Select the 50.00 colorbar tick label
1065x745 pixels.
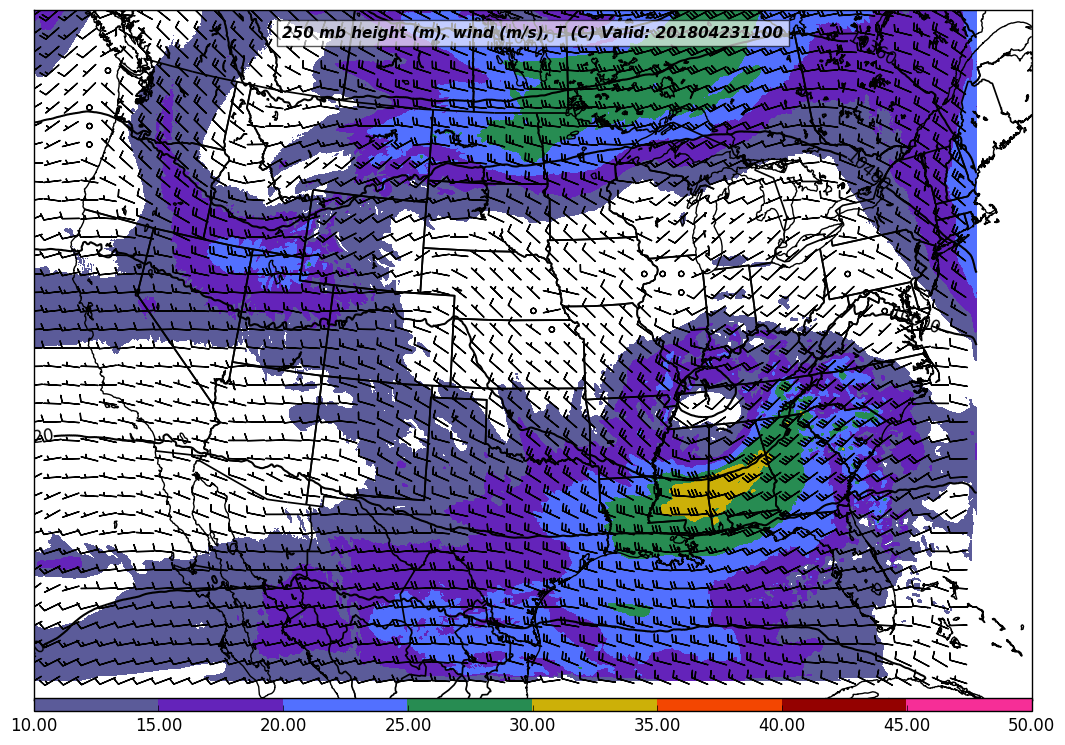[1030, 725]
